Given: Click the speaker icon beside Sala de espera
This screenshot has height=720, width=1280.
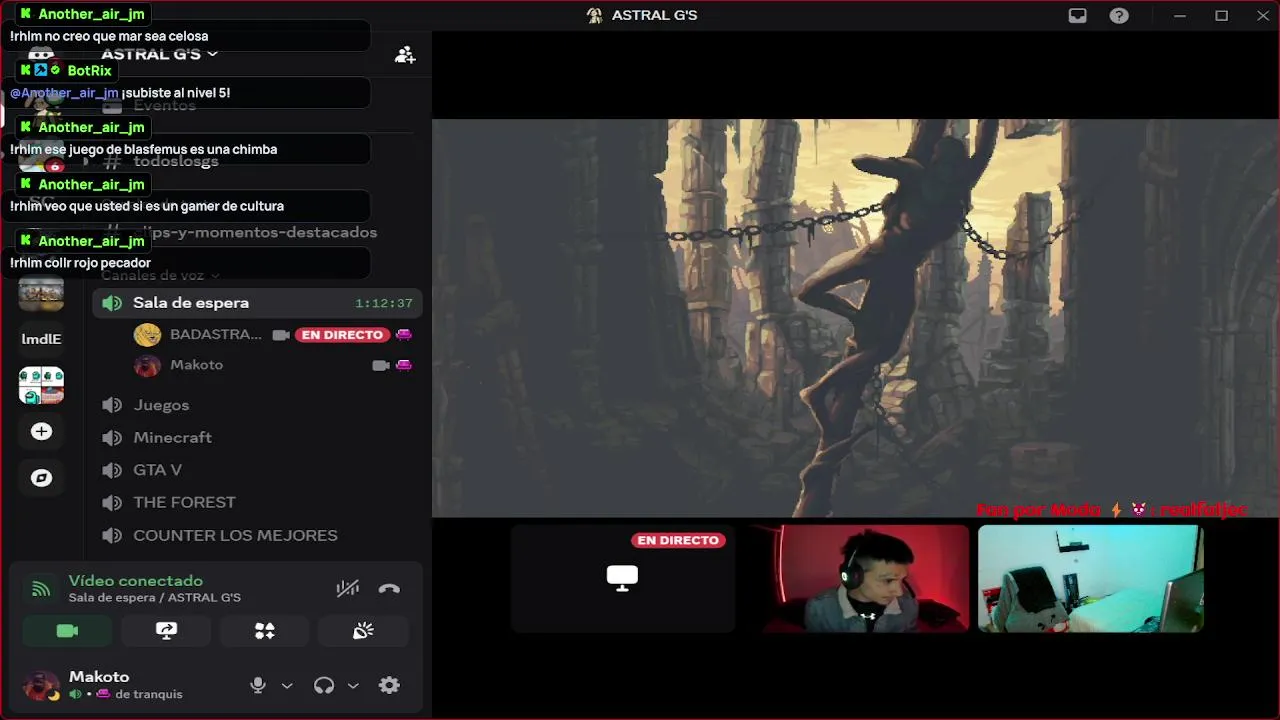Looking at the screenshot, I should [x=112, y=303].
